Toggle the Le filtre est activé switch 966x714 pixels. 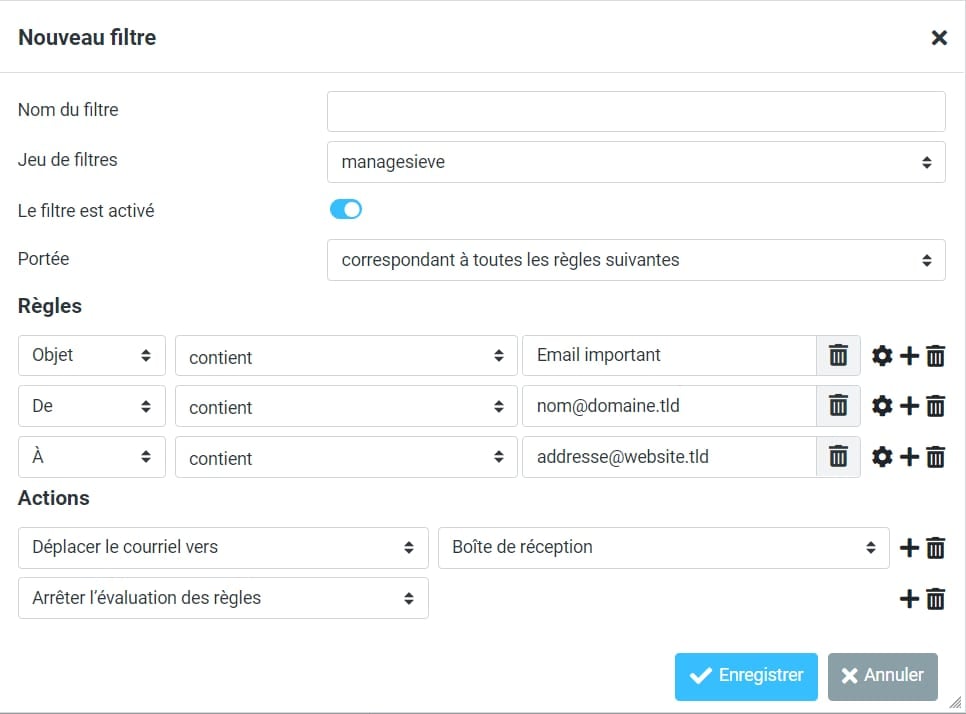pyautogui.click(x=345, y=210)
